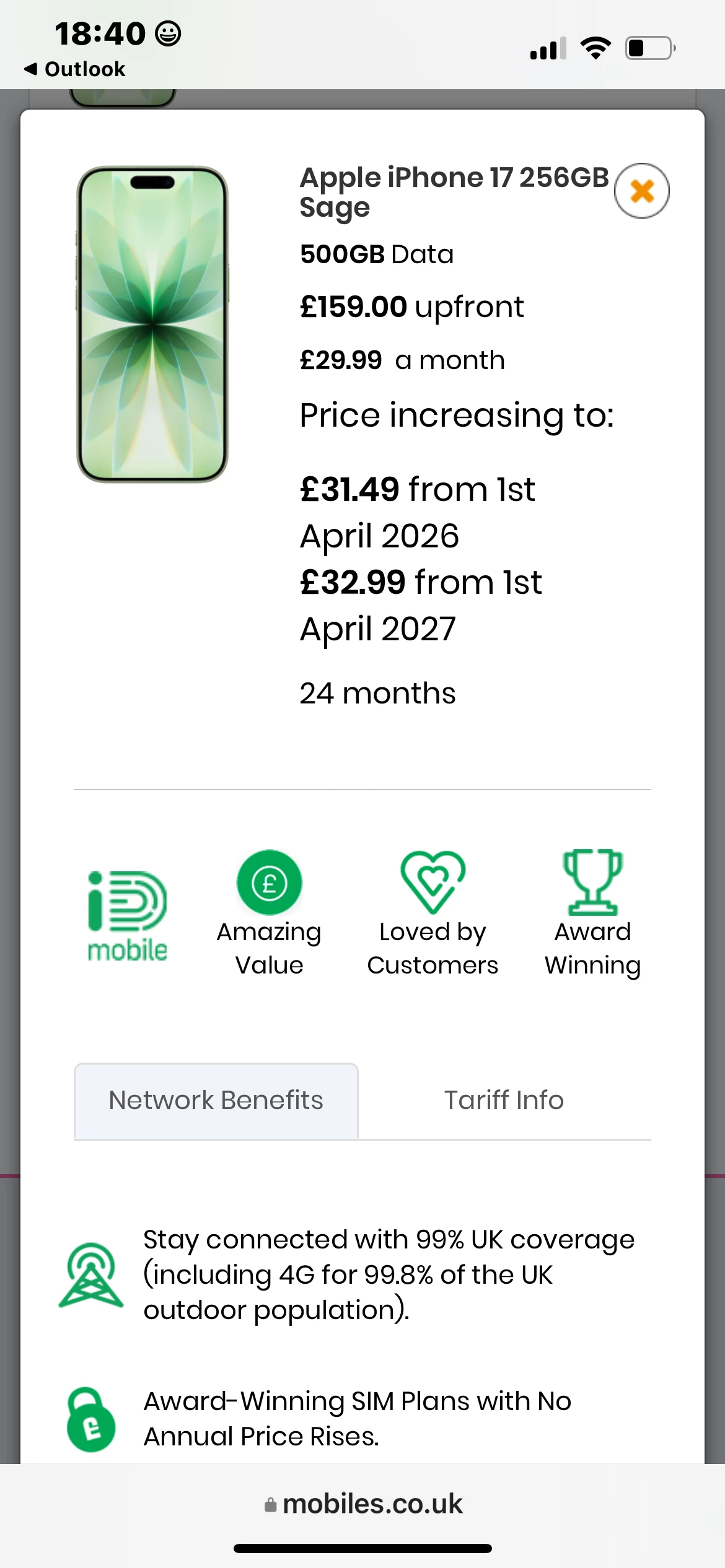Screen dimensions: 725x1568
Task: Tap the home indicator bar
Action: [362, 1548]
